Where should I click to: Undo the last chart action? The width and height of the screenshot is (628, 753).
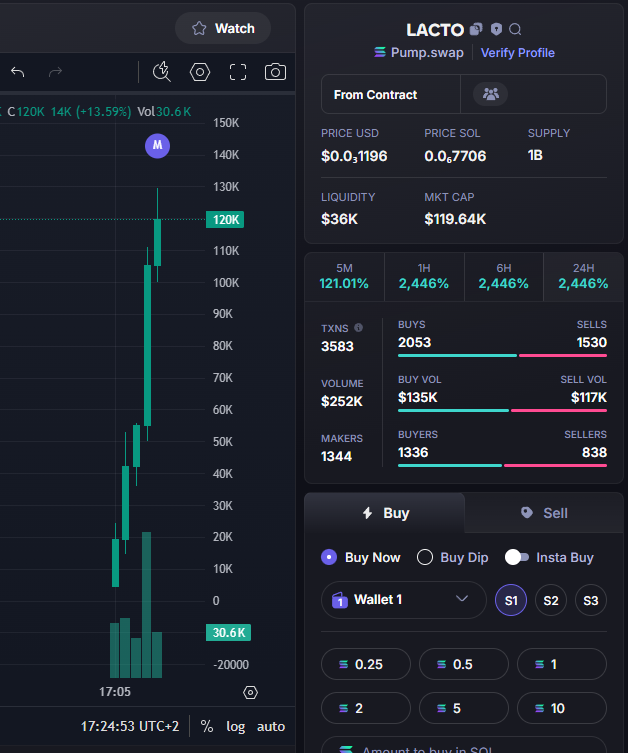pyautogui.click(x=18, y=72)
